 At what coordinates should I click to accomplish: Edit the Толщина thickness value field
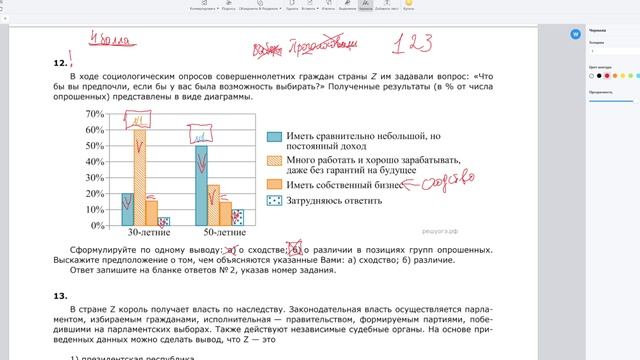point(614,51)
